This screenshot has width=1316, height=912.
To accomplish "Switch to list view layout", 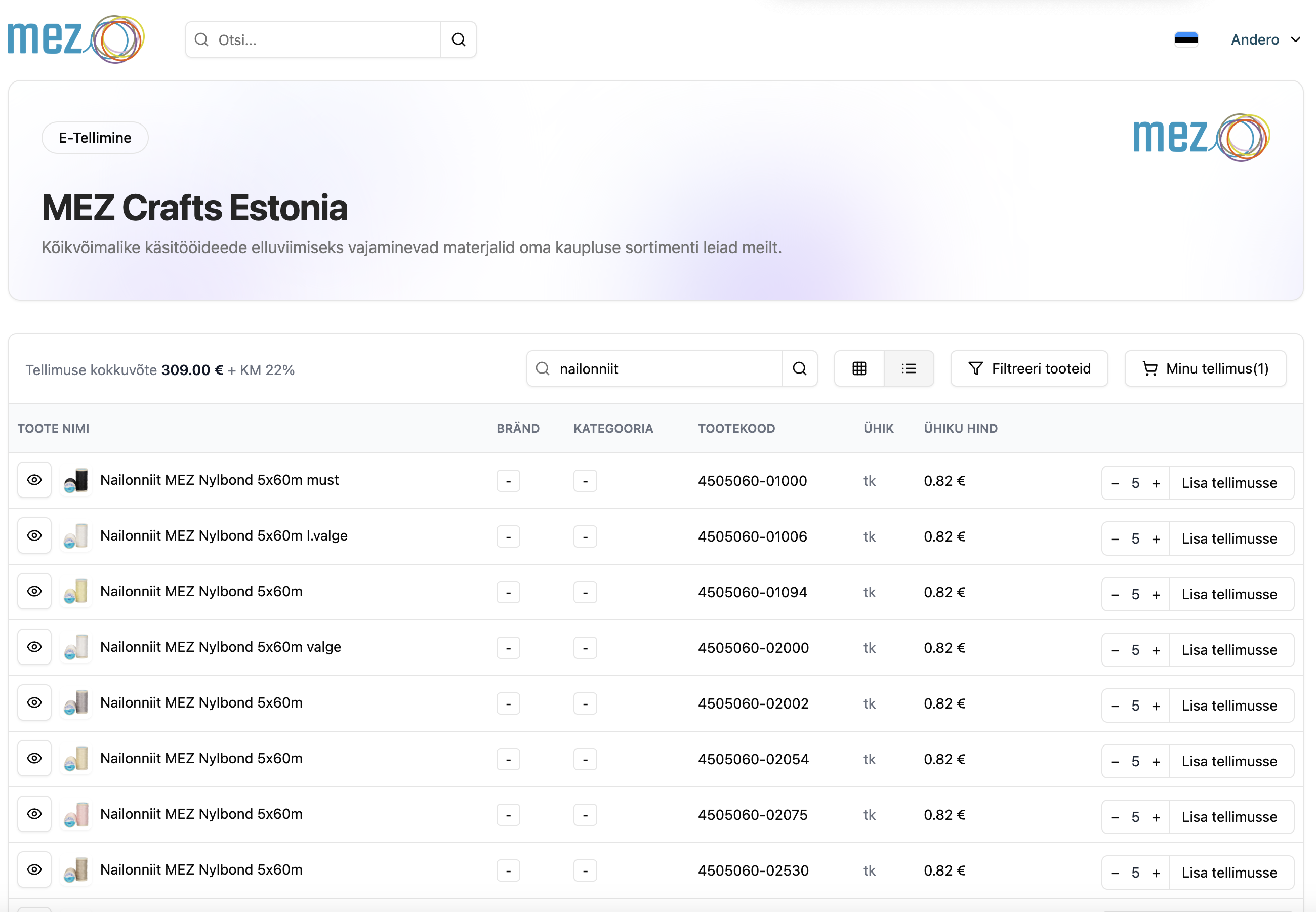I will pos(909,368).
